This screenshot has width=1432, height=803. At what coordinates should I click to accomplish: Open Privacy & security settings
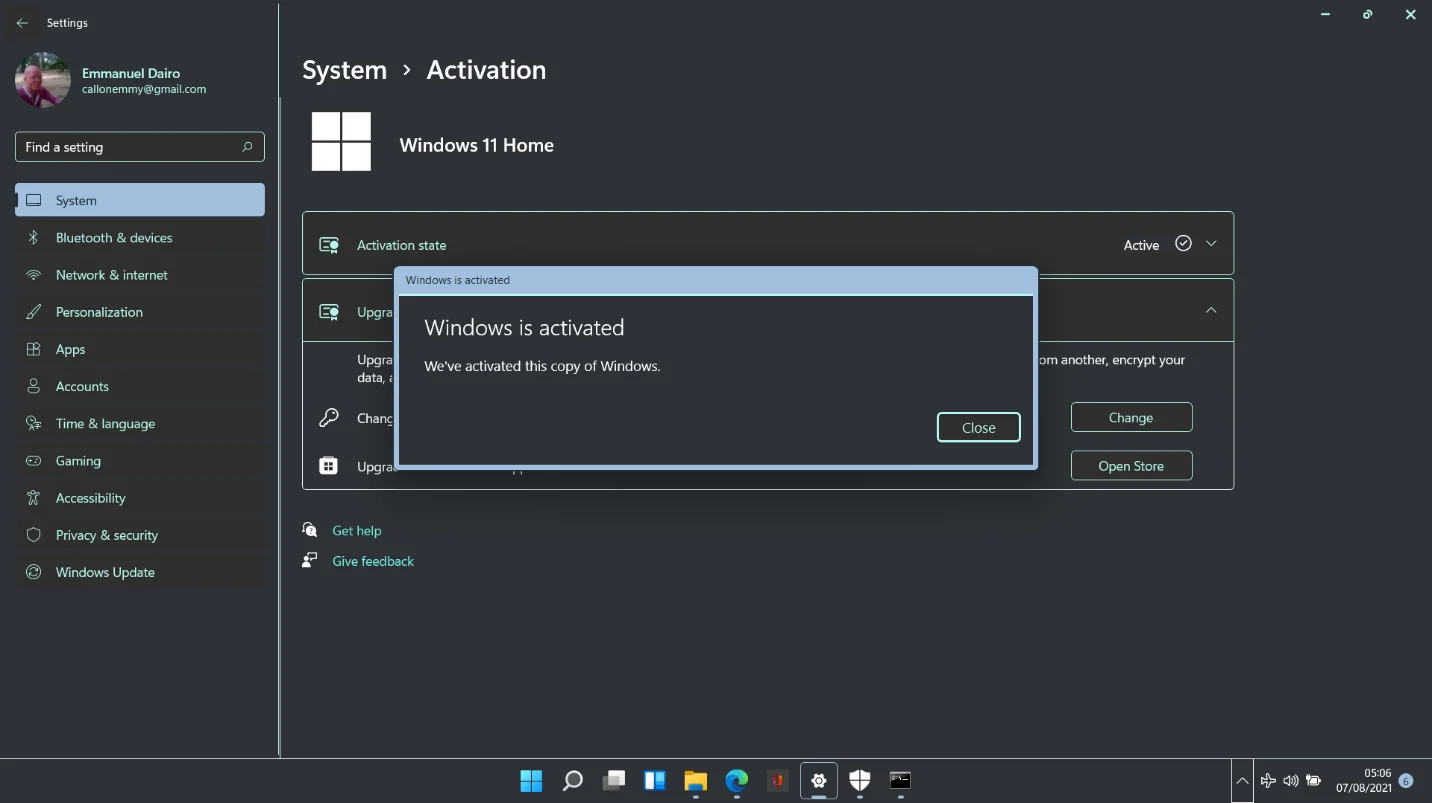click(140, 535)
